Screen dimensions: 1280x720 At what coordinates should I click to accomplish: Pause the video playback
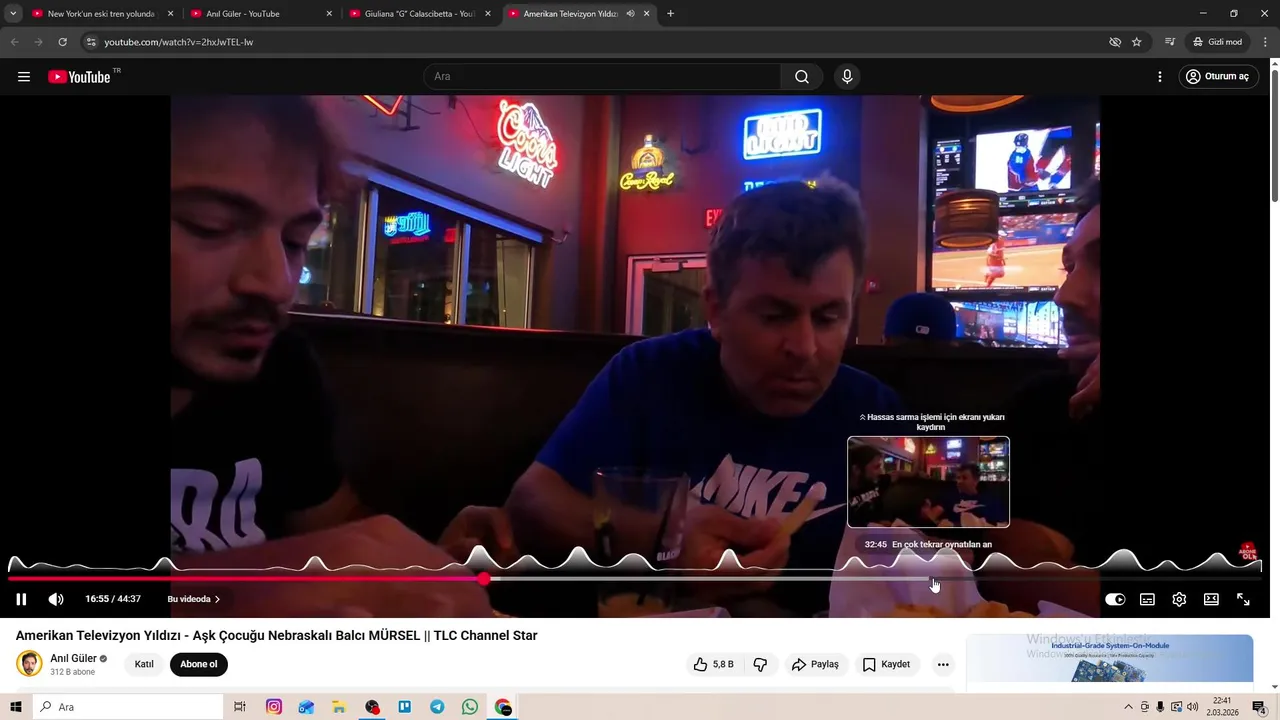pos(21,599)
